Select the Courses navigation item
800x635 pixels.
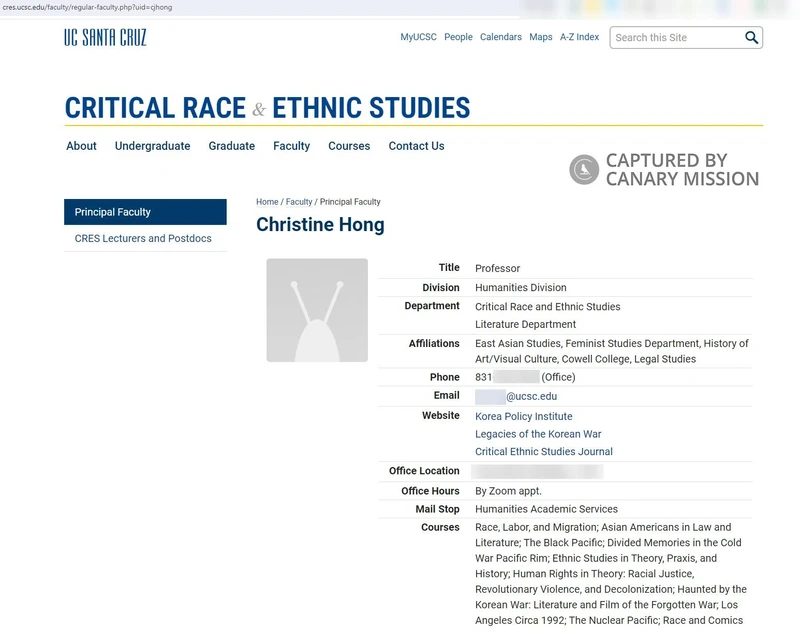[349, 145]
